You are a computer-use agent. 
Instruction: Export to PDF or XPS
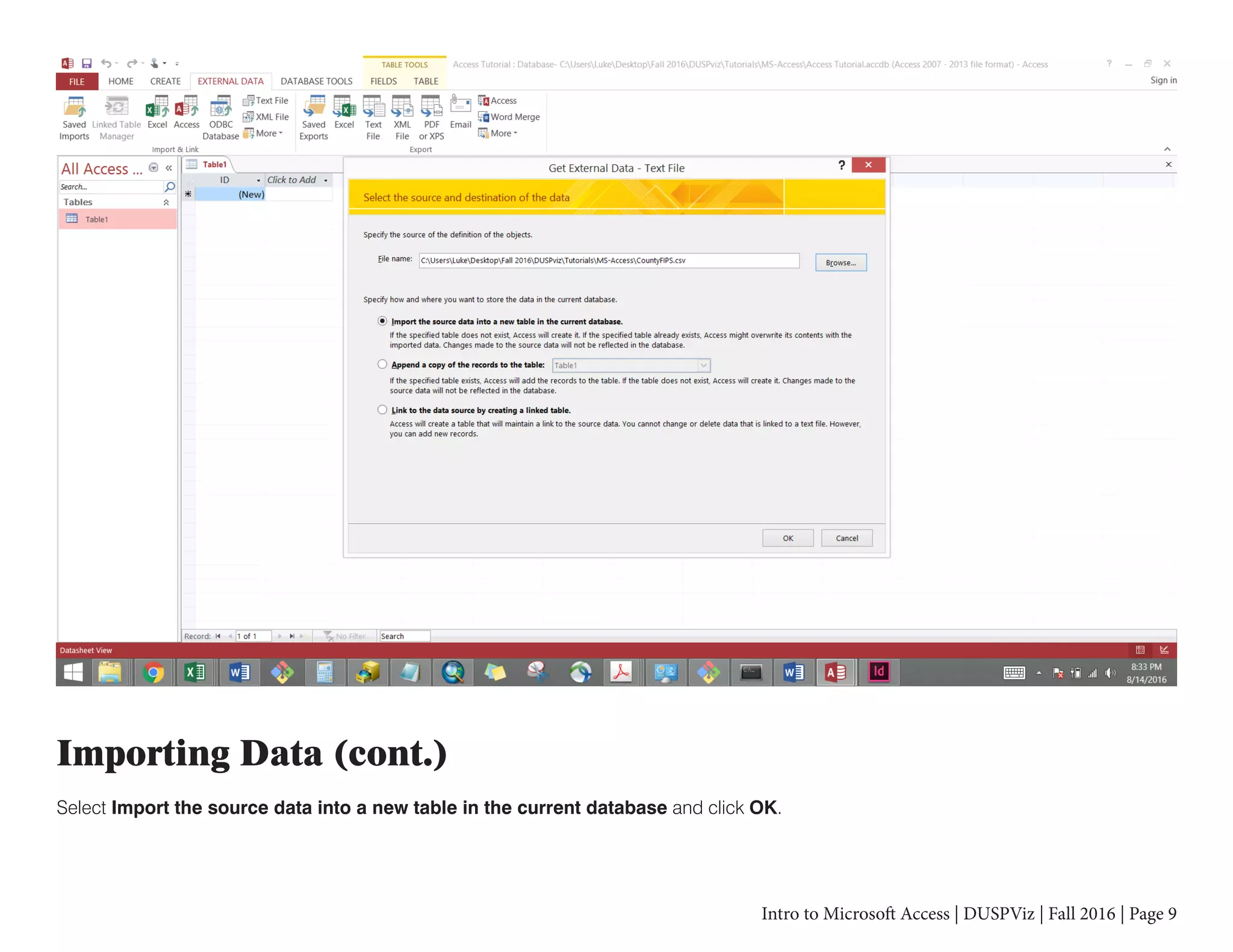(432, 119)
